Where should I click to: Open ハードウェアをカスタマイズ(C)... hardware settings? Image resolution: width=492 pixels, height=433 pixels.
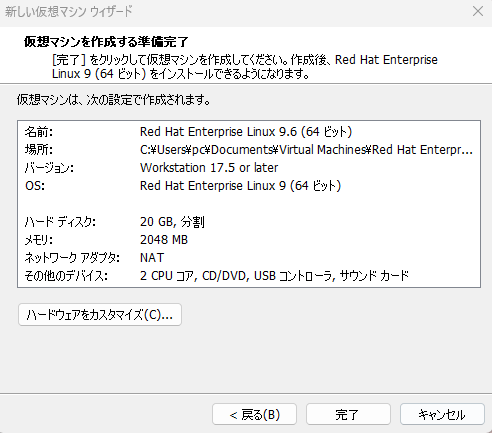point(100,314)
